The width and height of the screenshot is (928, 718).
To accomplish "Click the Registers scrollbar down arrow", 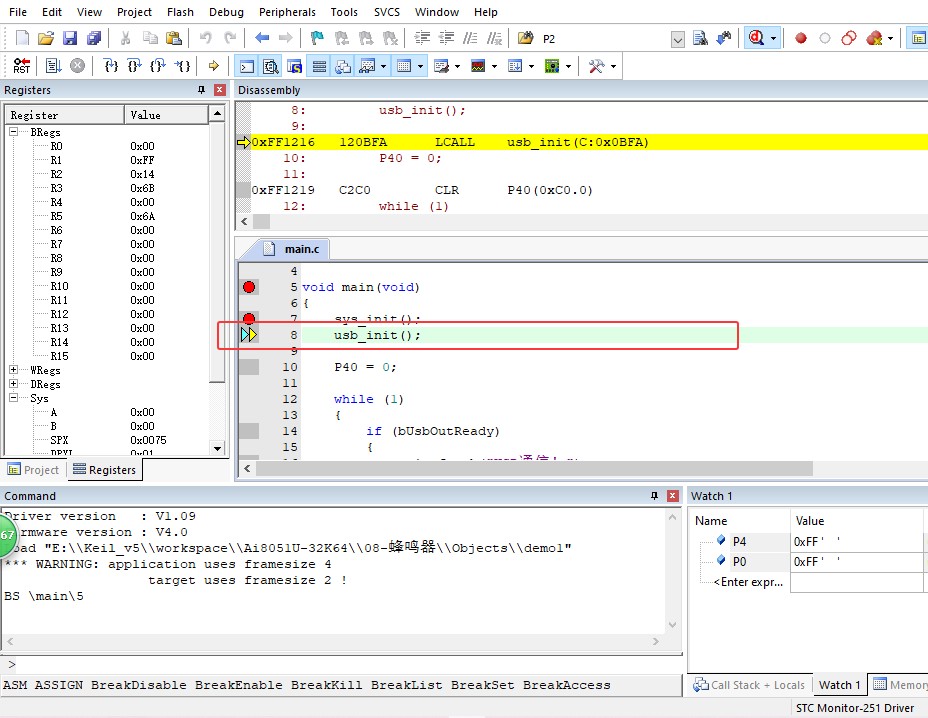I will (217, 449).
